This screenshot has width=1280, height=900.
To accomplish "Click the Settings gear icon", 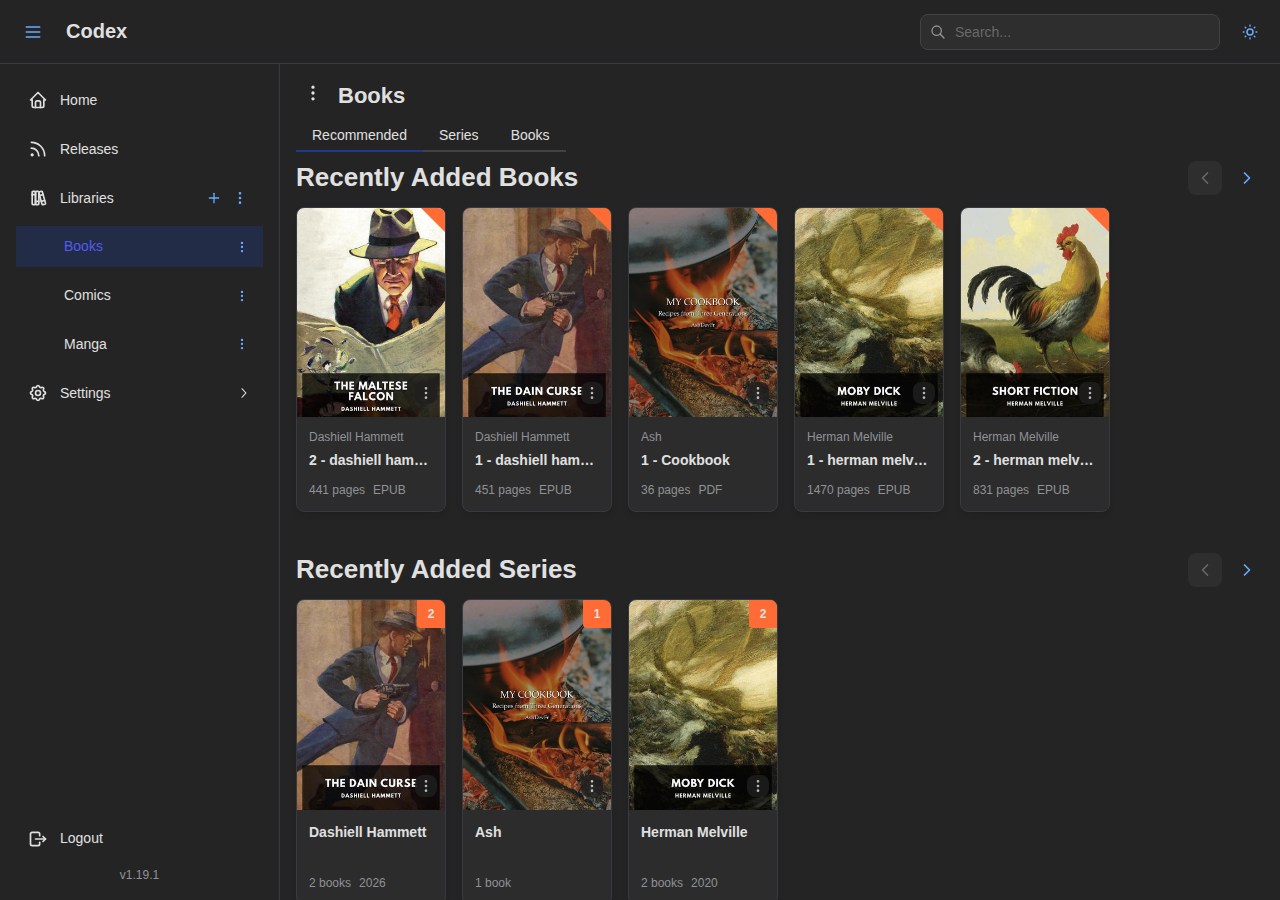I will 38,393.
